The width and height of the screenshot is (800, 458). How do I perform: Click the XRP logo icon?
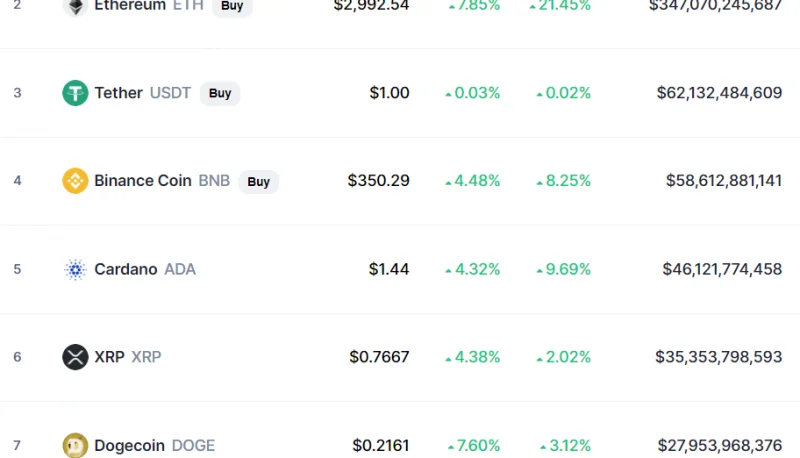75,357
